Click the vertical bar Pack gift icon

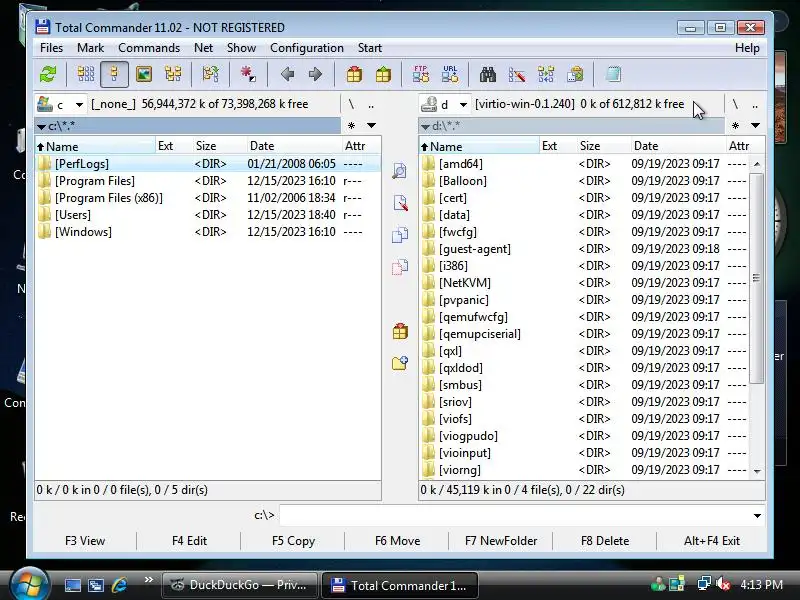pos(400,331)
